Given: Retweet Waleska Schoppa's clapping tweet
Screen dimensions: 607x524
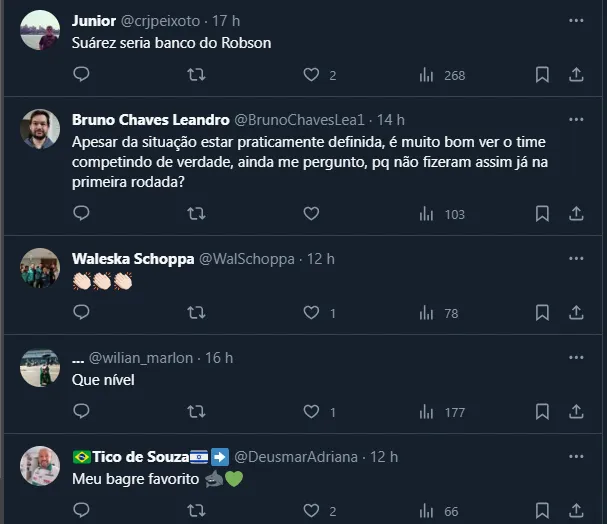Looking at the screenshot, I should tap(197, 313).
